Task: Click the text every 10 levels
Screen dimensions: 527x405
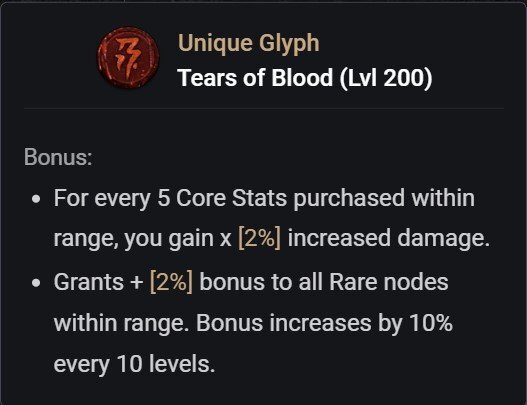Action: pyautogui.click(x=134, y=365)
